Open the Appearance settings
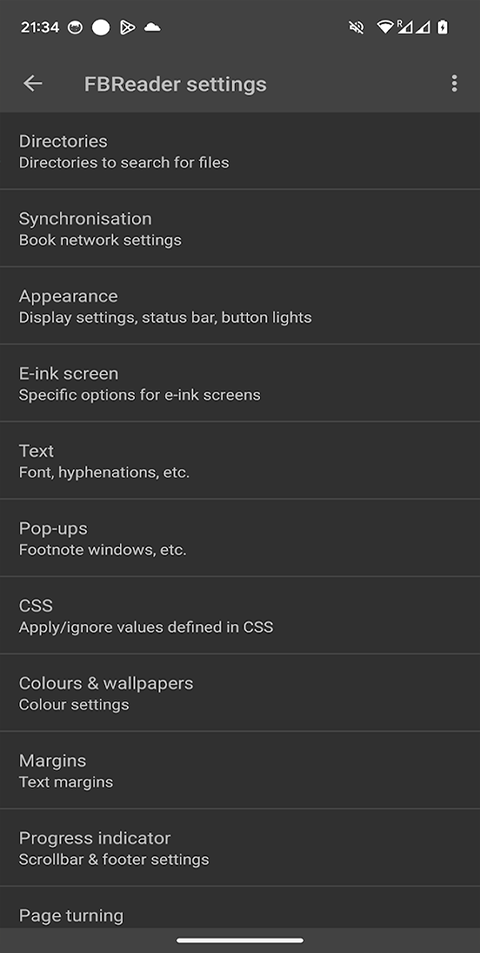The width and height of the screenshot is (480, 953). coord(240,306)
